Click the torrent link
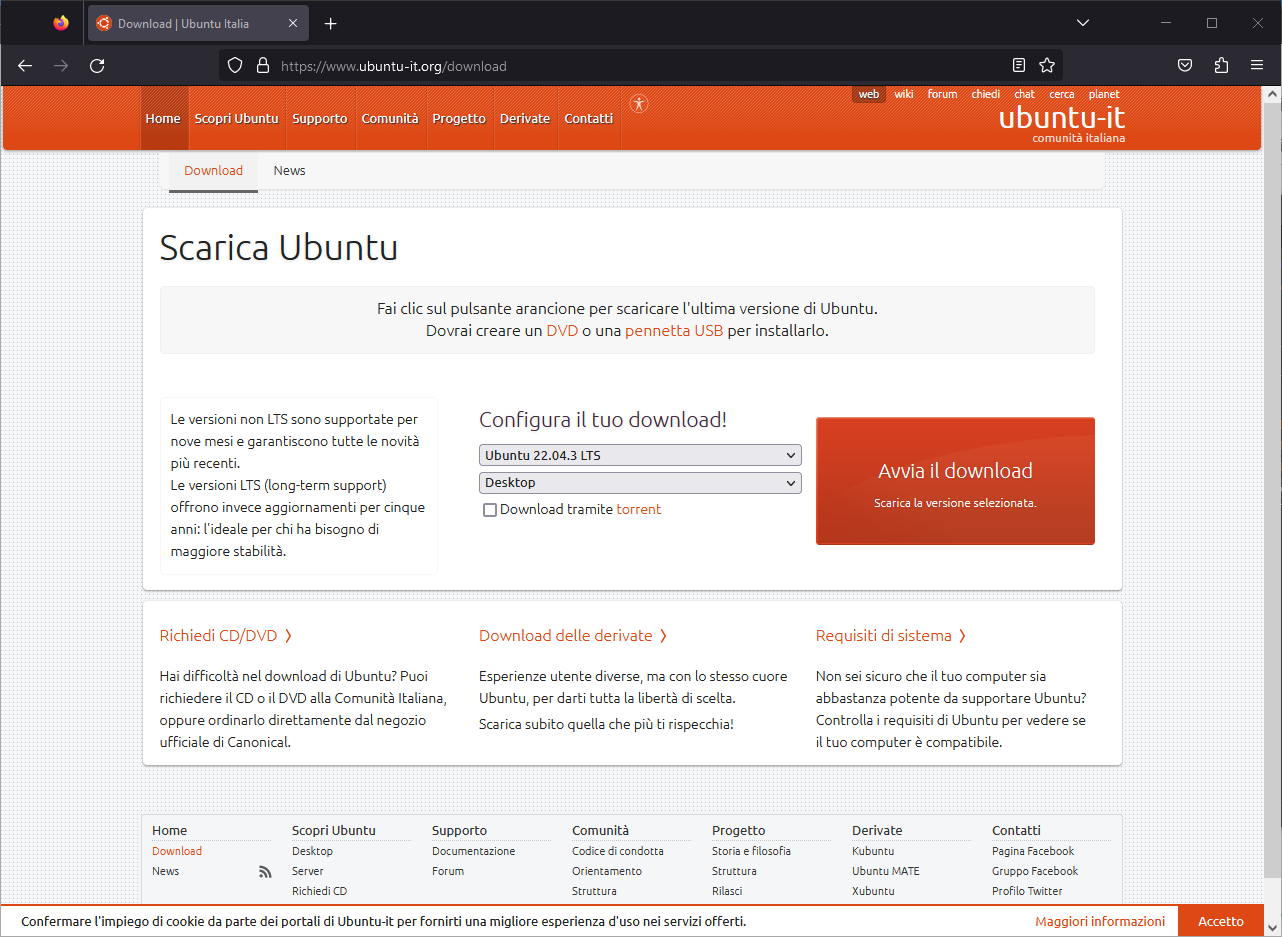 point(639,509)
